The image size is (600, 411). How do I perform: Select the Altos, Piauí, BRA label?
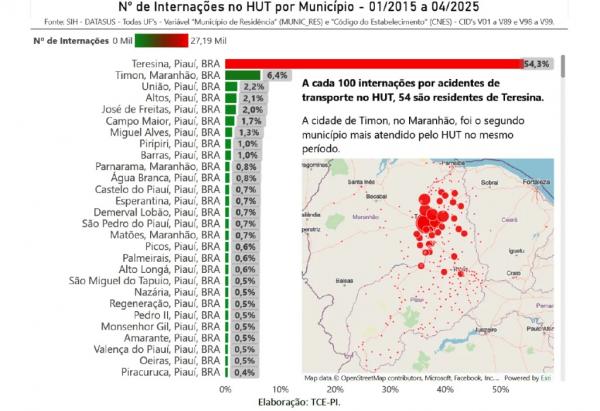tap(183, 98)
